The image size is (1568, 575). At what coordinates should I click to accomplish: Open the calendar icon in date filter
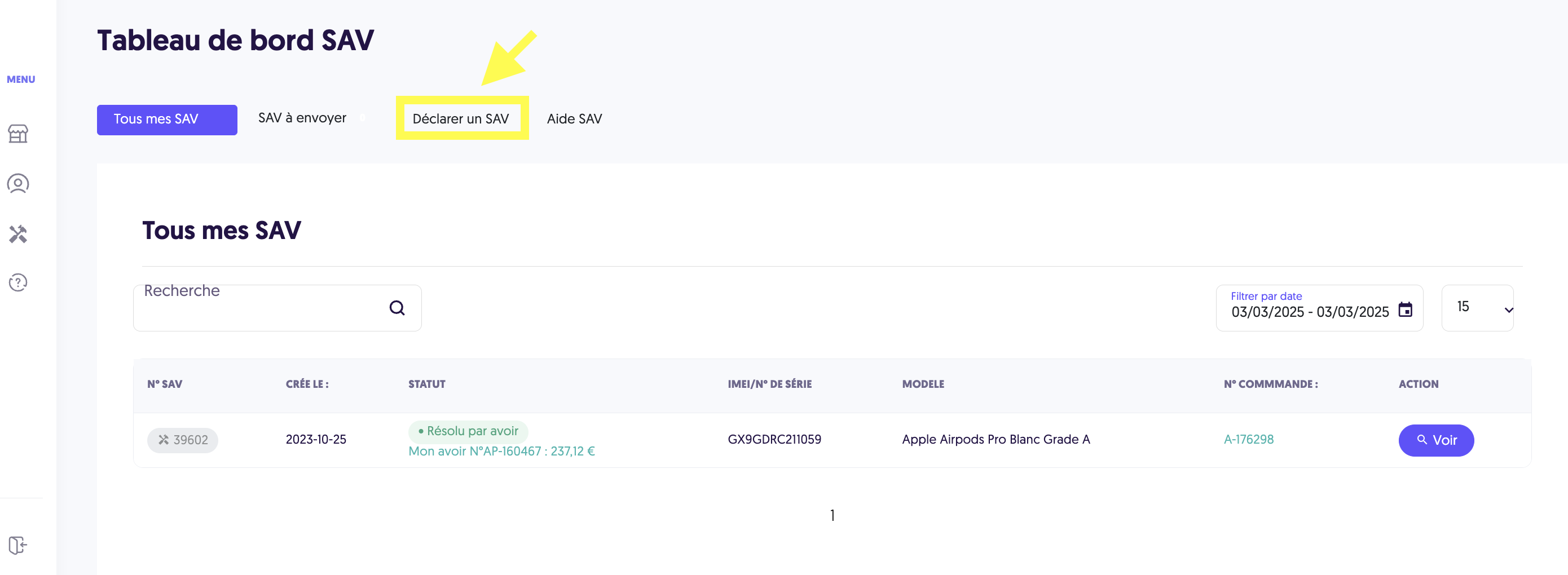(1405, 309)
